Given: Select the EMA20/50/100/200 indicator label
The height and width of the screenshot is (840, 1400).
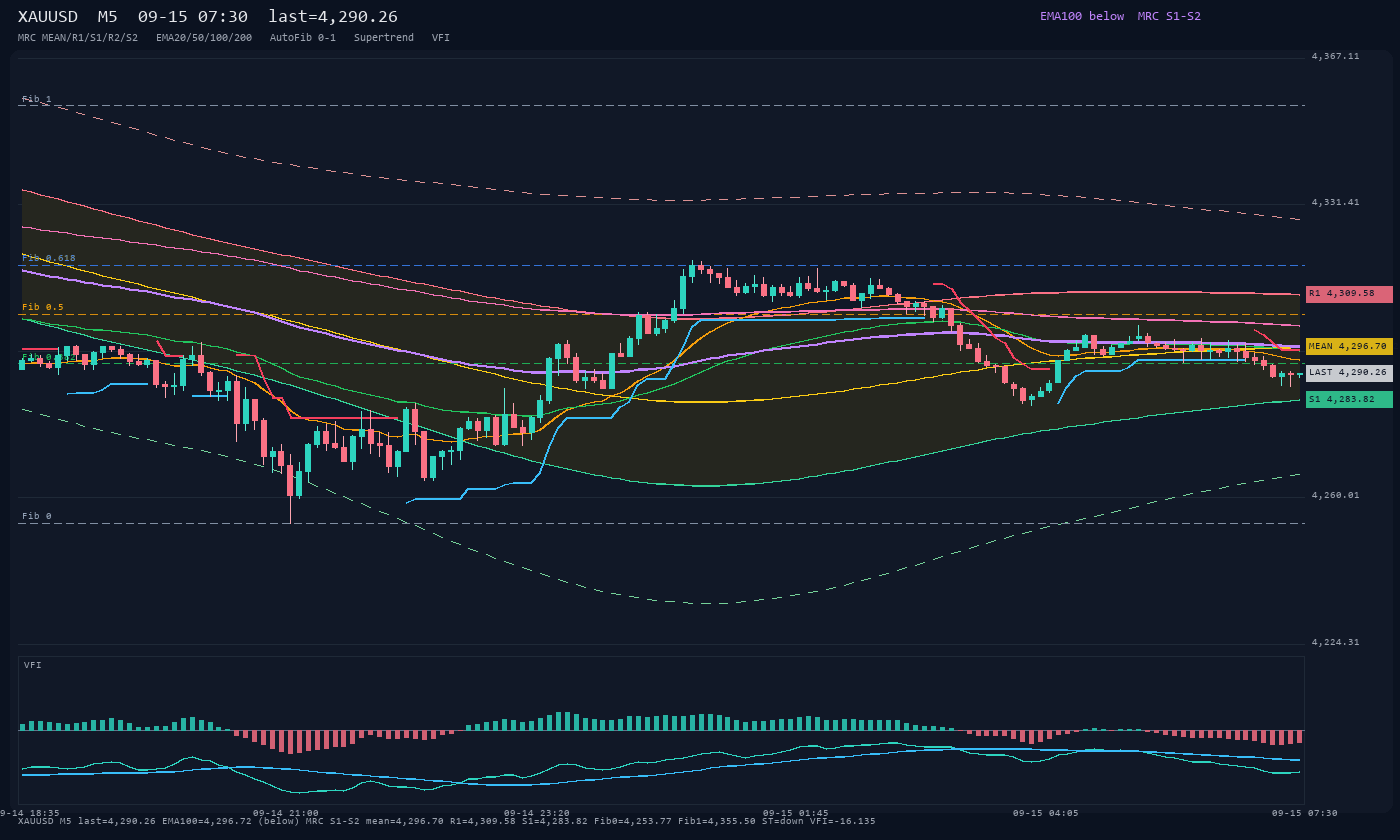Looking at the screenshot, I should pyautogui.click(x=204, y=38).
